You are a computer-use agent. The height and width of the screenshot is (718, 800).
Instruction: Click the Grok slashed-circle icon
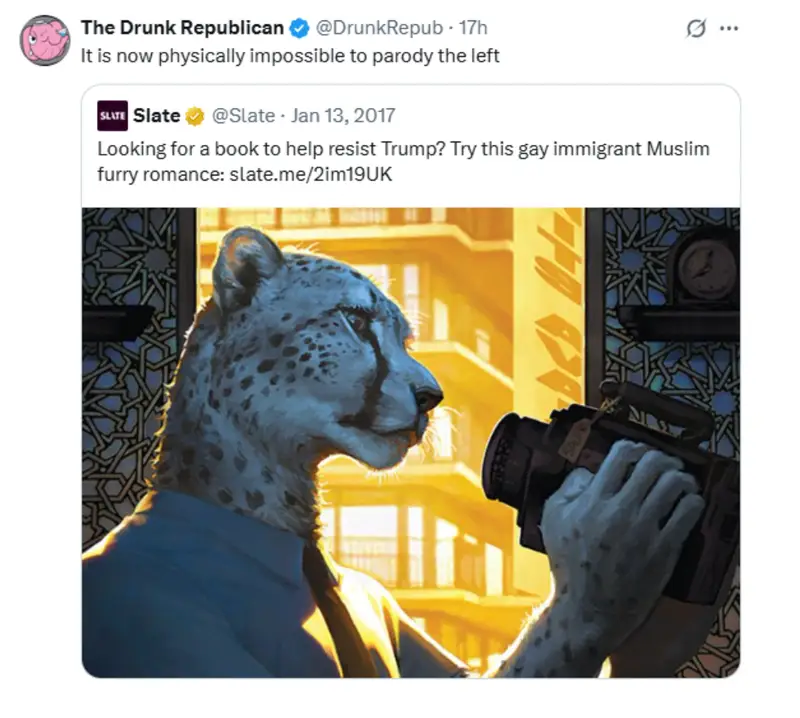[x=696, y=29]
